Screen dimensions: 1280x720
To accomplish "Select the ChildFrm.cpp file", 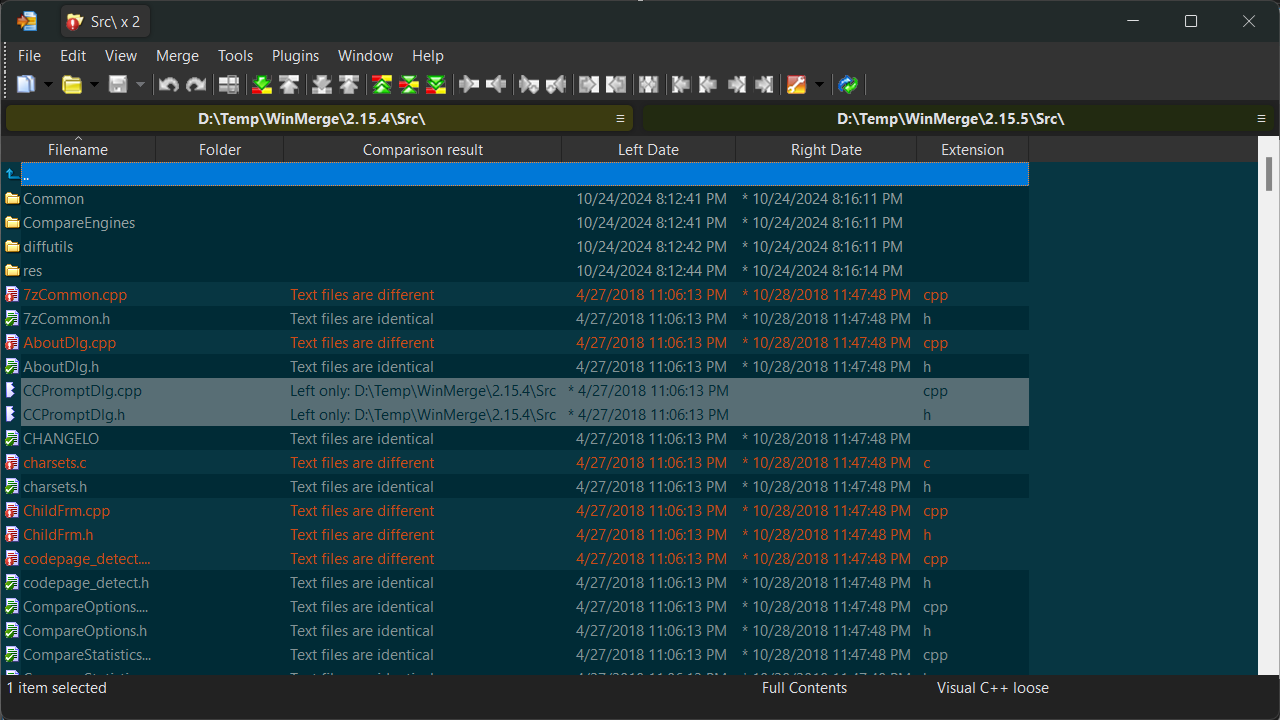I will 515,511.
